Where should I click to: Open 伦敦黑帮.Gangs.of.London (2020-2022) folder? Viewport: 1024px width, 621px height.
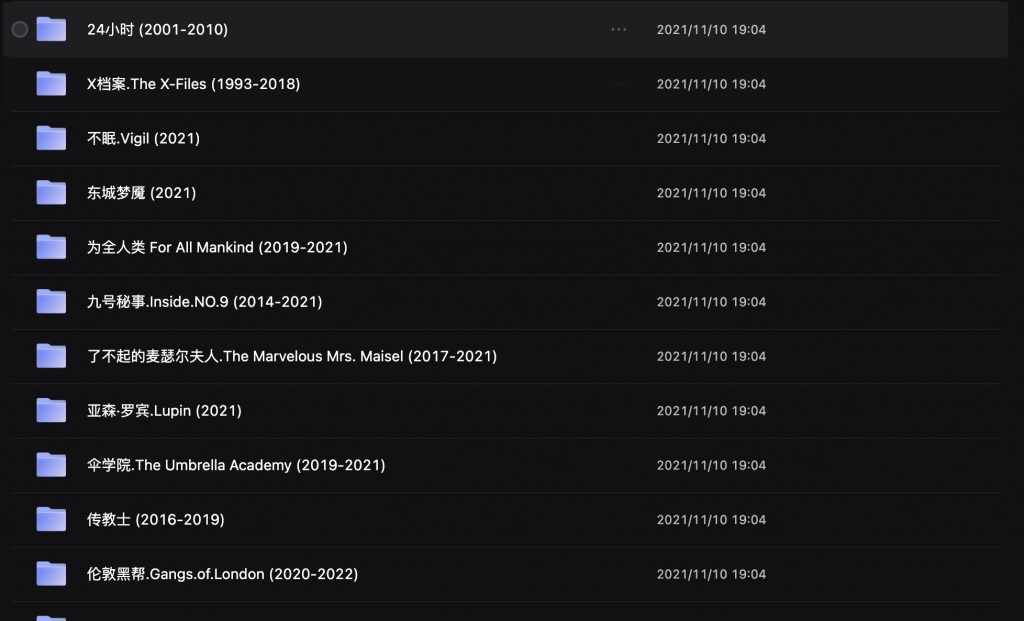(x=222, y=574)
